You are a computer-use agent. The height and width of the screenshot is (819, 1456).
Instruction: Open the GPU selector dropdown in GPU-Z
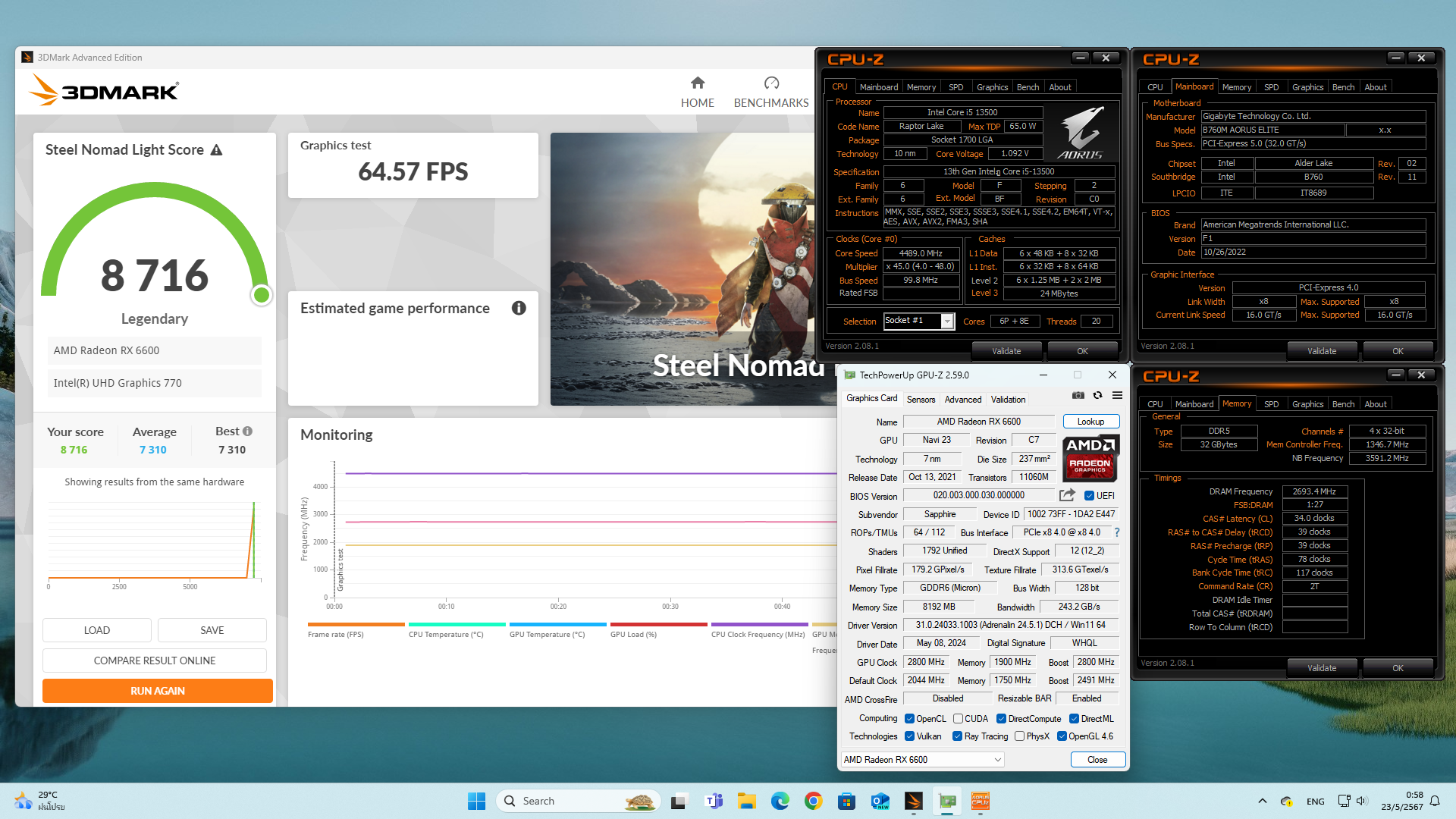(922, 759)
